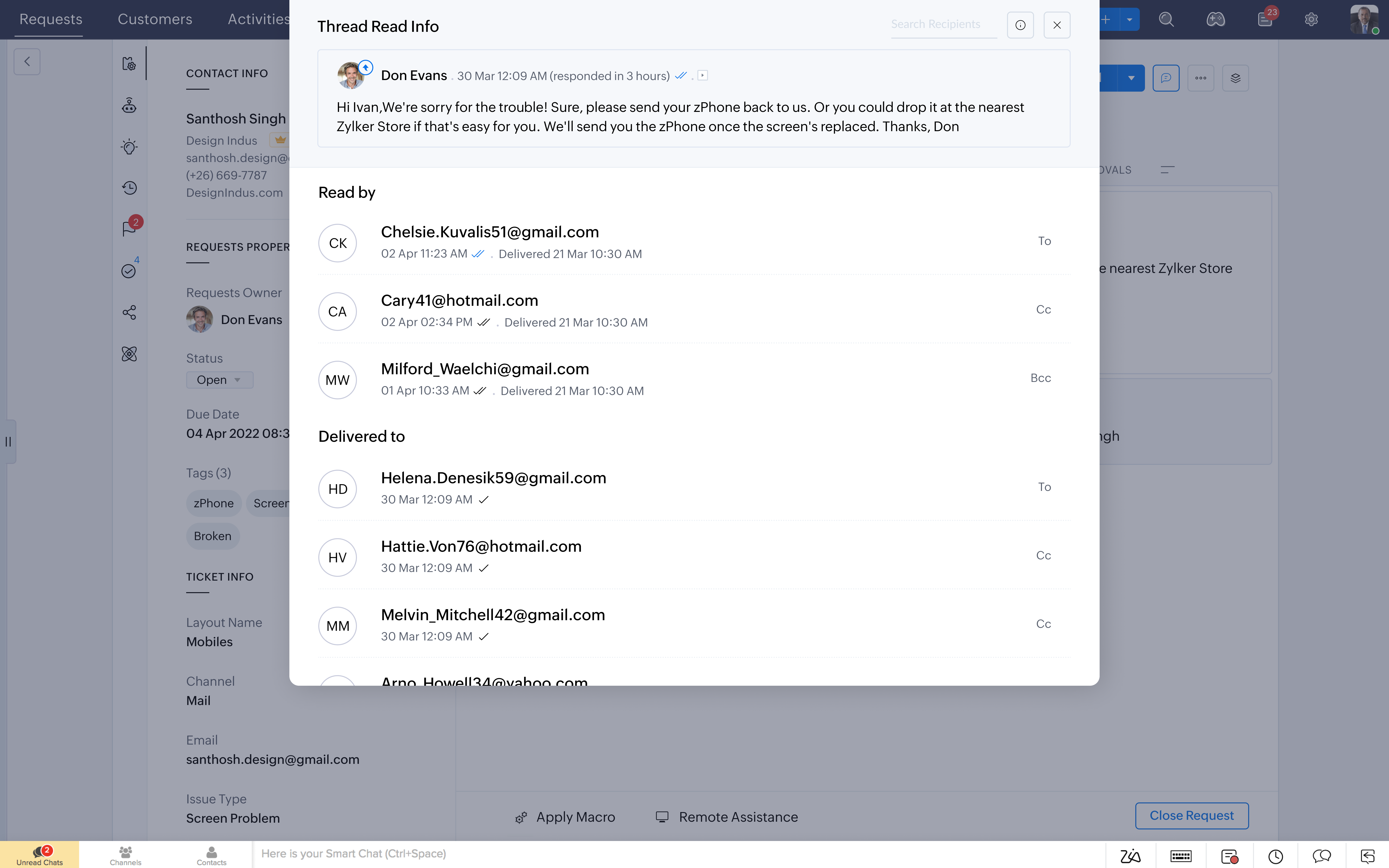Open Unread Chats in bottom bar

[40, 855]
